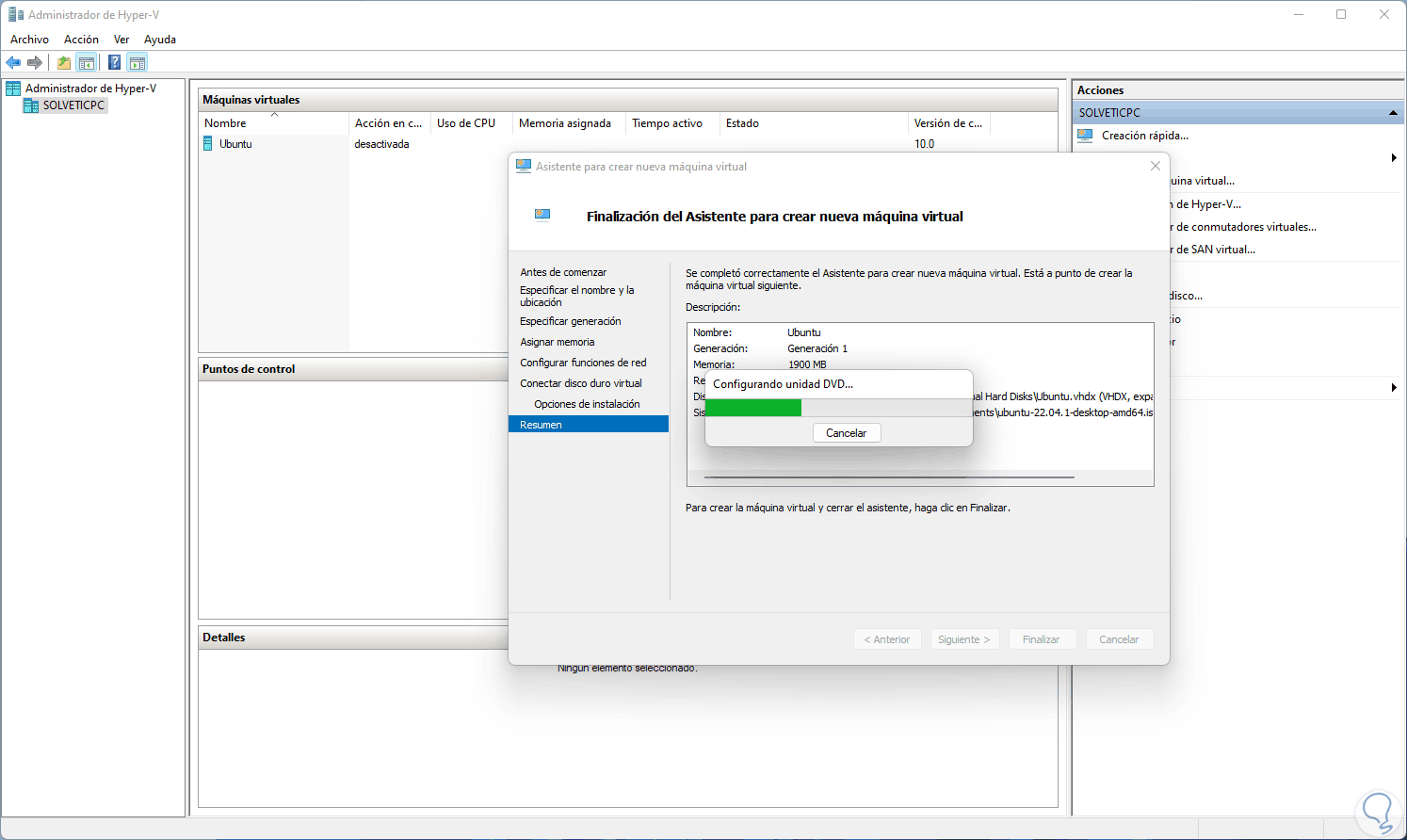The height and width of the screenshot is (840, 1407).
Task: Click the Finalizar button in the wizard
Action: pyautogui.click(x=1042, y=639)
